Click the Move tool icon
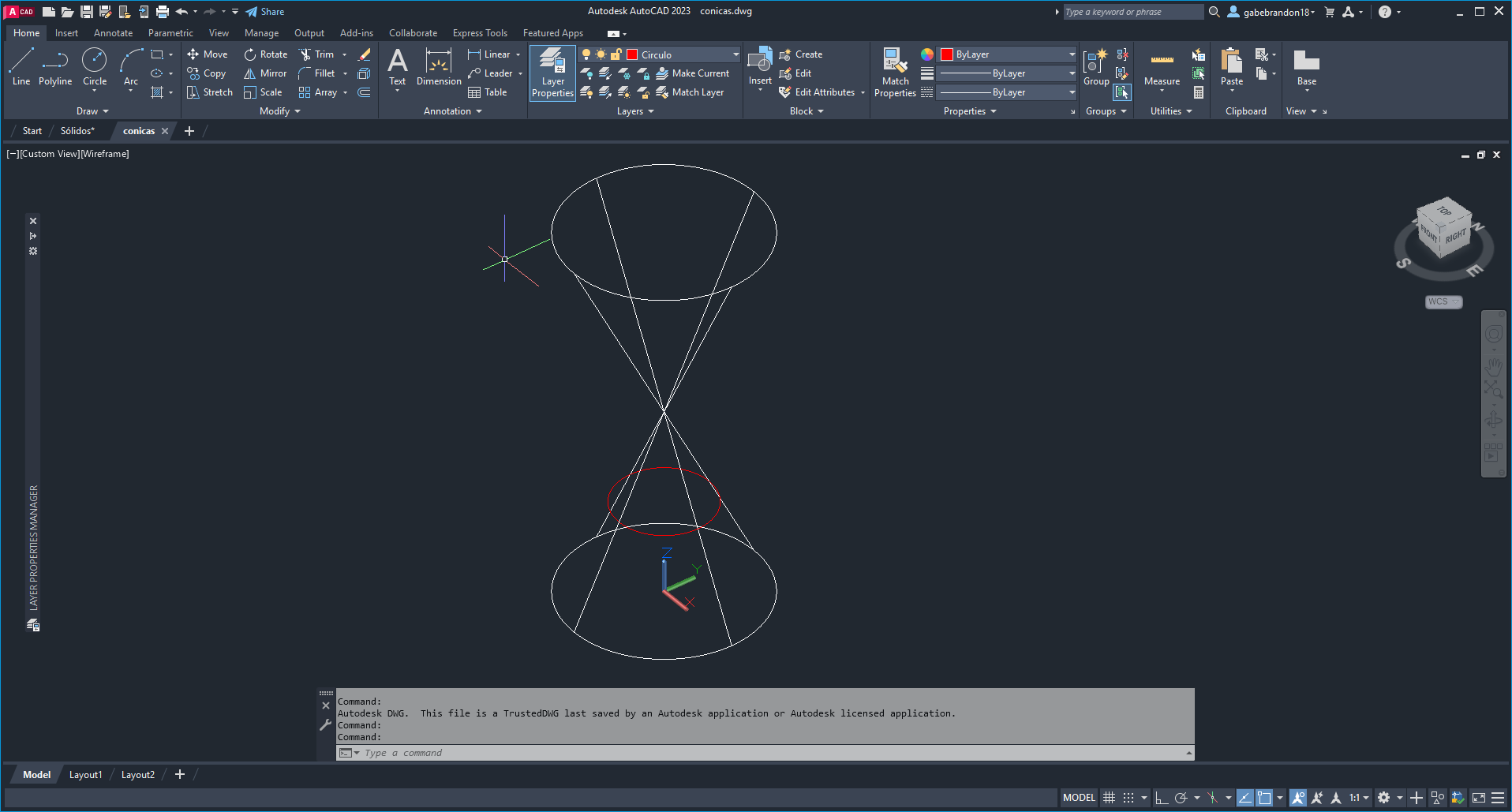The image size is (1512, 812). coord(193,54)
